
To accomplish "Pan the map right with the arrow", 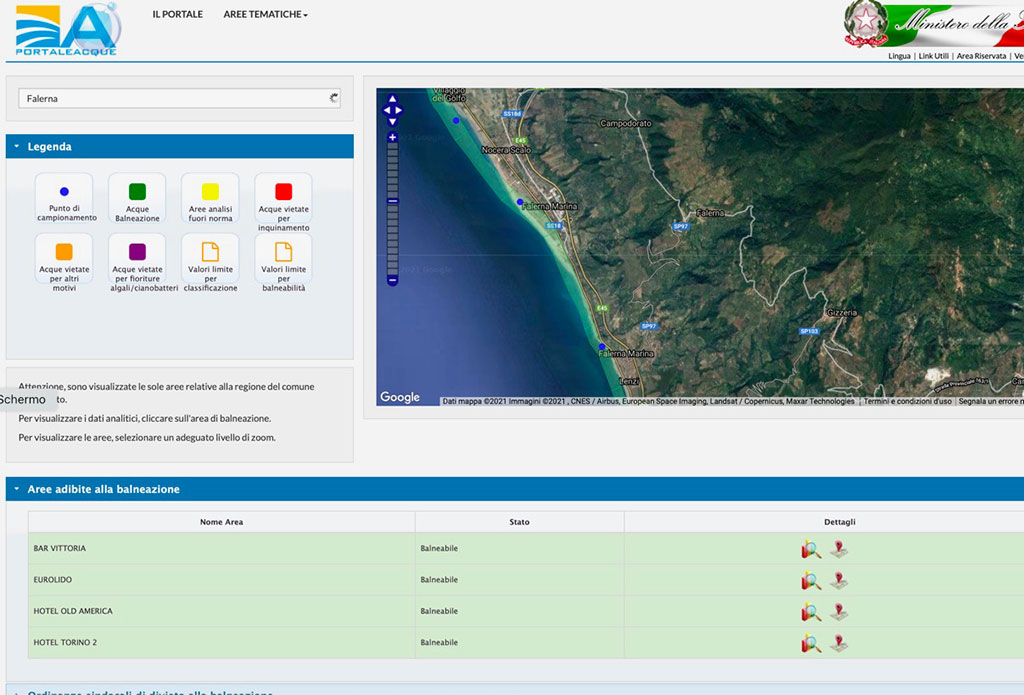I will tap(398, 110).
